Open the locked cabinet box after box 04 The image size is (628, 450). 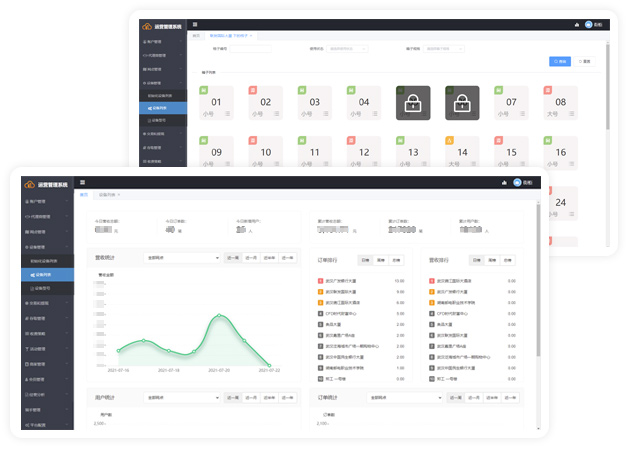pyautogui.click(x=412, y=103)
